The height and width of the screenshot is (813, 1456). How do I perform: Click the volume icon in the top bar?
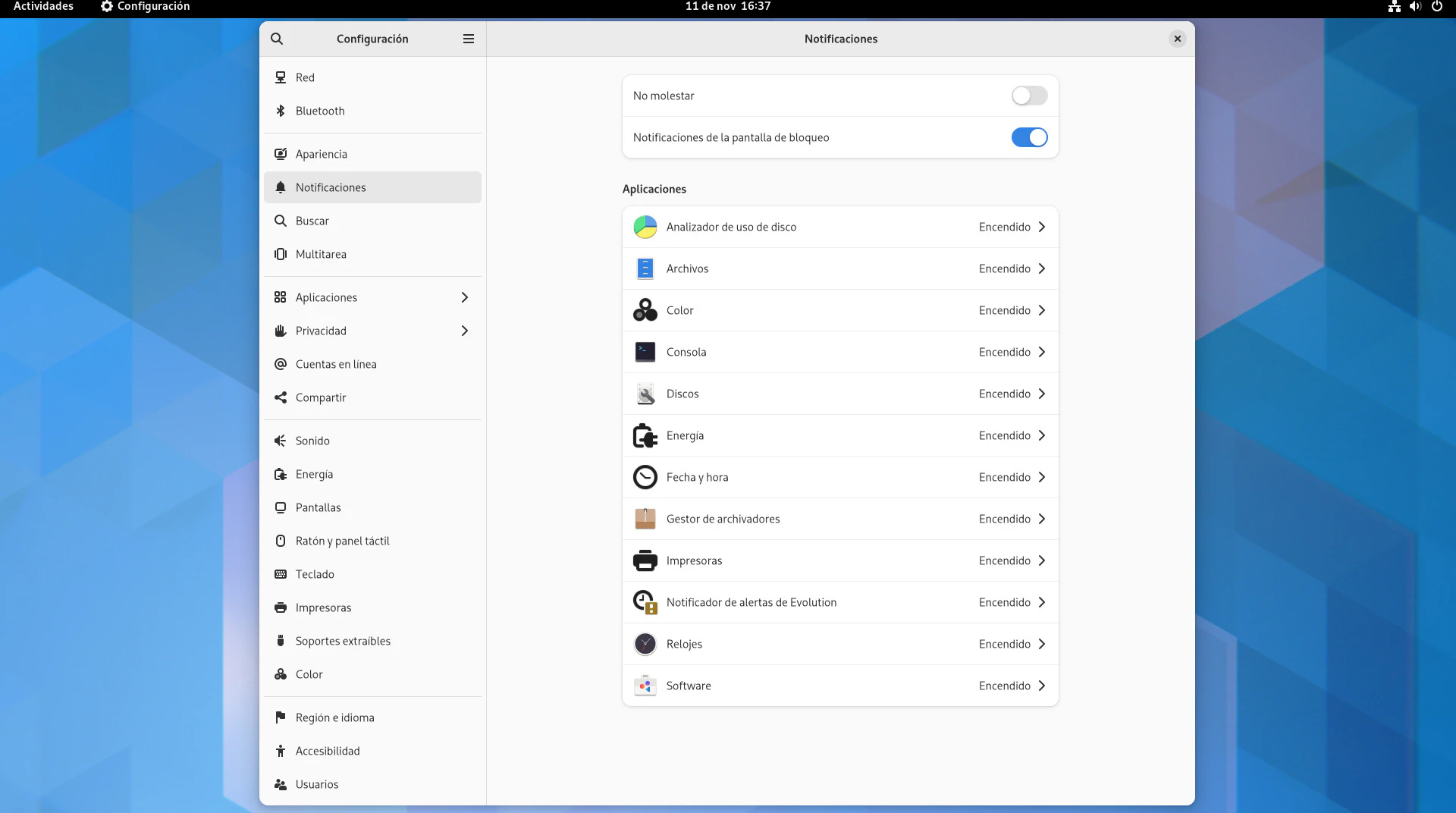[1415, 7]
